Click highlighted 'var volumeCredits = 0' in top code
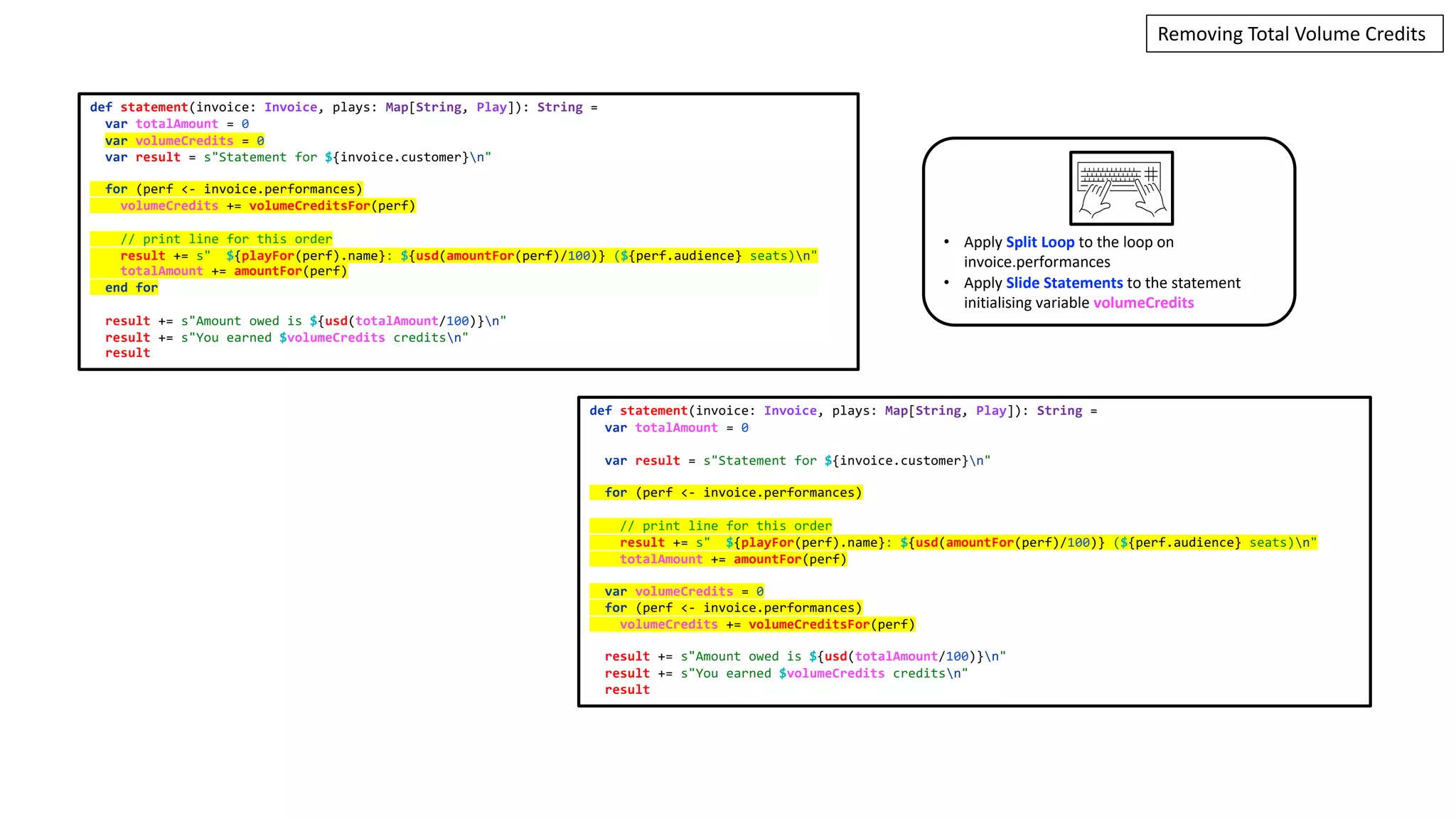Image resolution: width=1456 pixels, height=819 pixels. click(x=185, y=141)
